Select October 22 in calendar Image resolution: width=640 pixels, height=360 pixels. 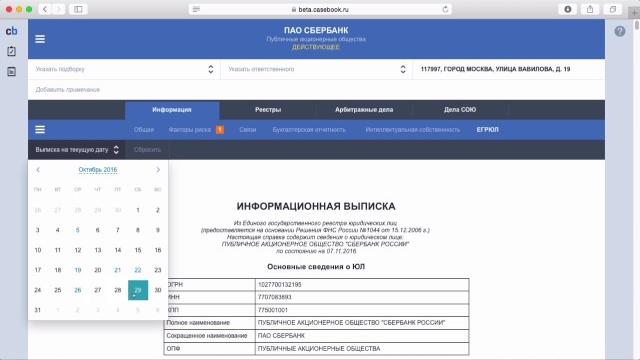[138, 270]
